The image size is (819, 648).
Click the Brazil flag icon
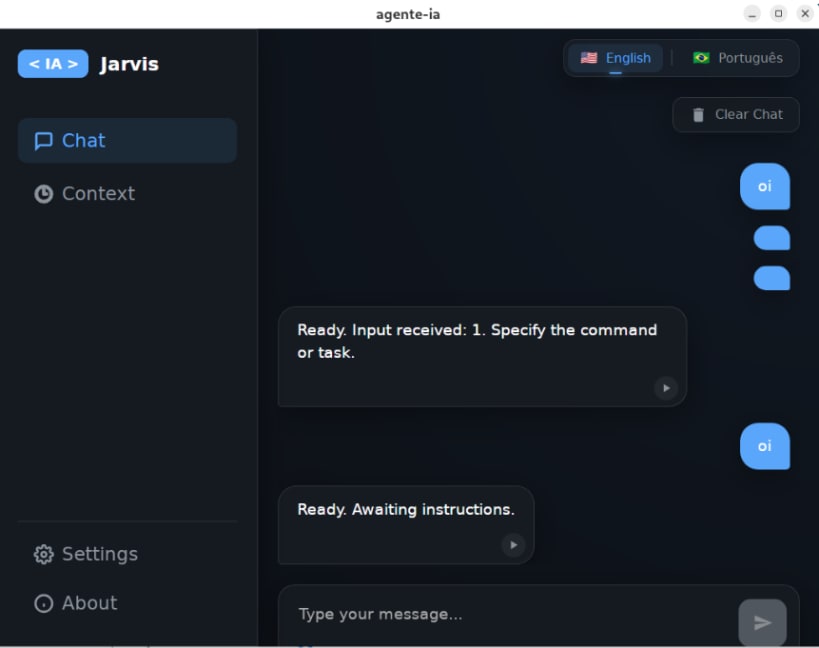[x=701, y=58]
